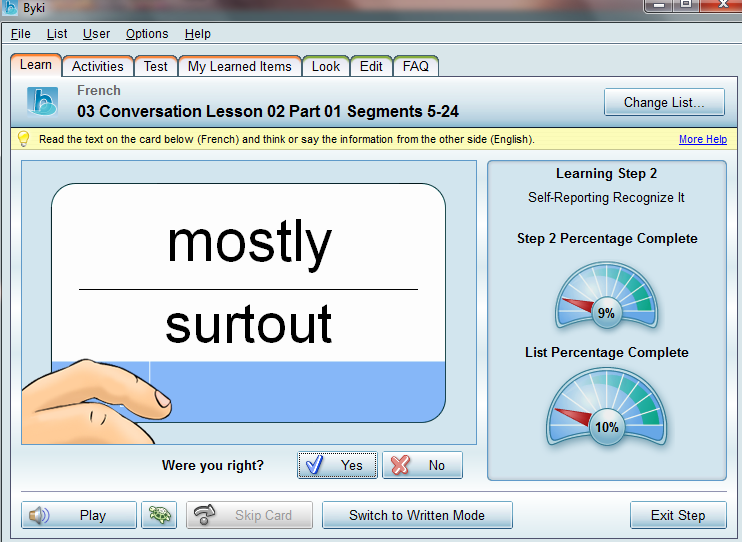This screenshot has height=542, width=742.
Task: Open the More Help link
Action: [x=703, y=139]
